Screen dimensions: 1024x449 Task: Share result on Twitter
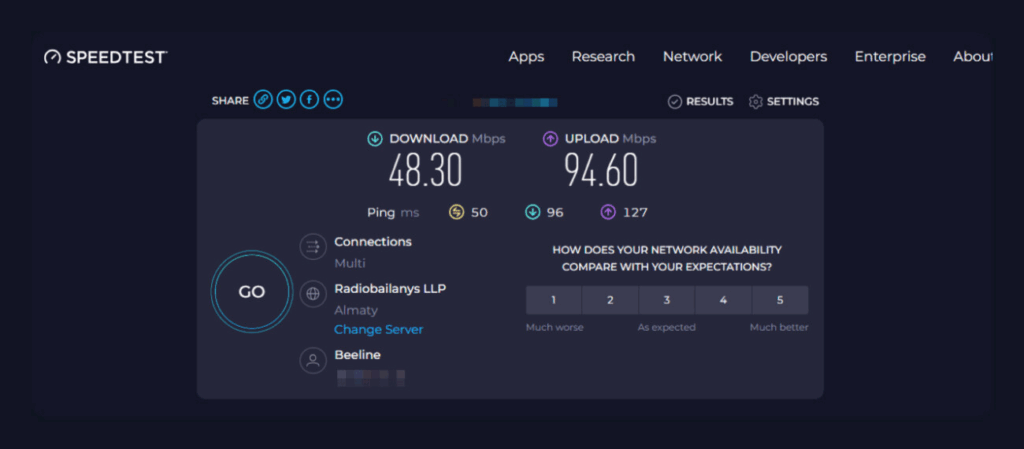(286, 100)
